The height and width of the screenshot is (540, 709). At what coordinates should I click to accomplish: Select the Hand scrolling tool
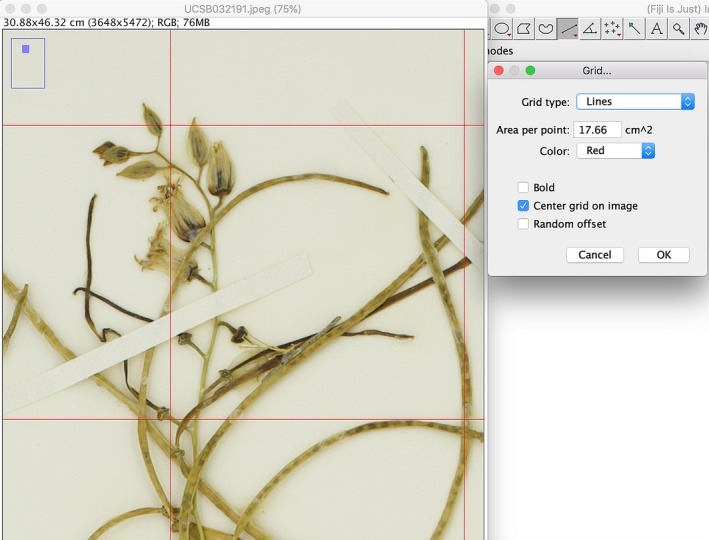coord(700,29)
